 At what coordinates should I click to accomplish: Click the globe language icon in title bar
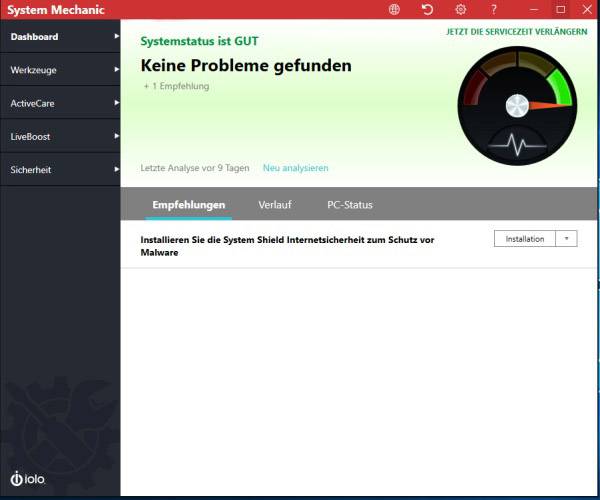(x=394, y=9)
